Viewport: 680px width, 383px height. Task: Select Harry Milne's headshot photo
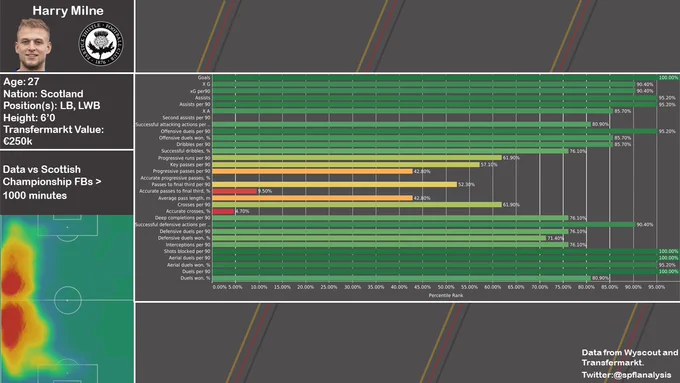(x=33, y=45)
